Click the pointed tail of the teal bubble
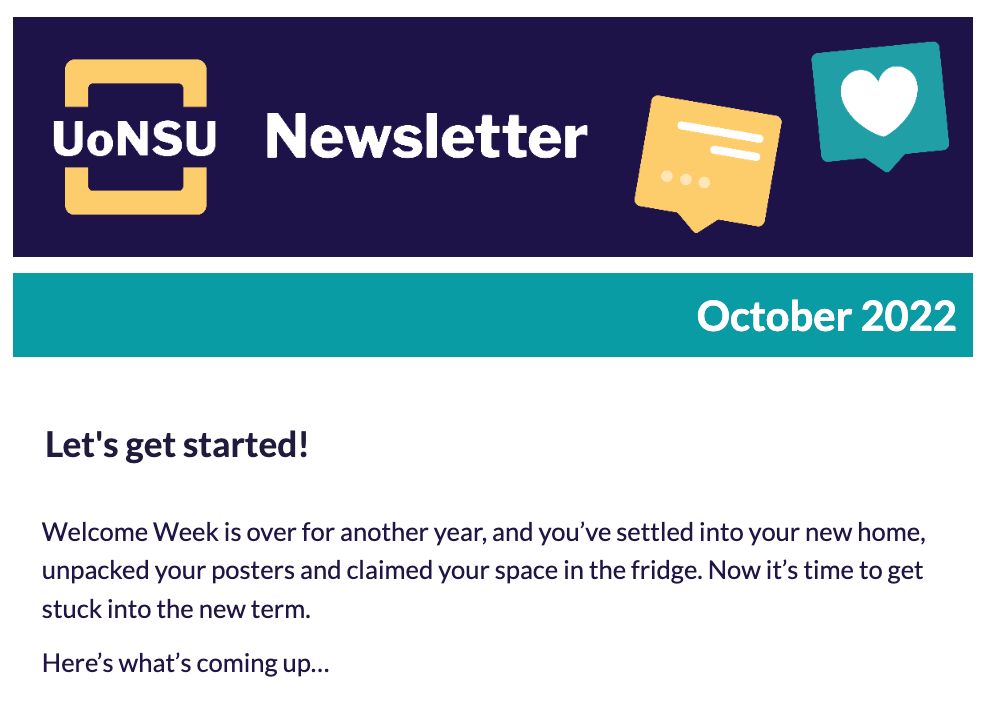 tap(886, 164)
